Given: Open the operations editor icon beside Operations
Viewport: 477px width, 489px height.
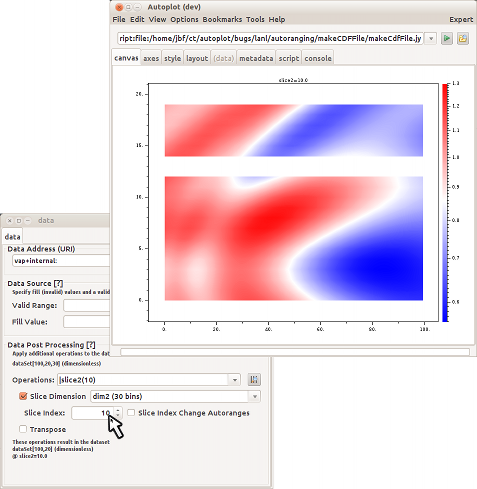Looking at the screenshot, I should tap(254, 379).
